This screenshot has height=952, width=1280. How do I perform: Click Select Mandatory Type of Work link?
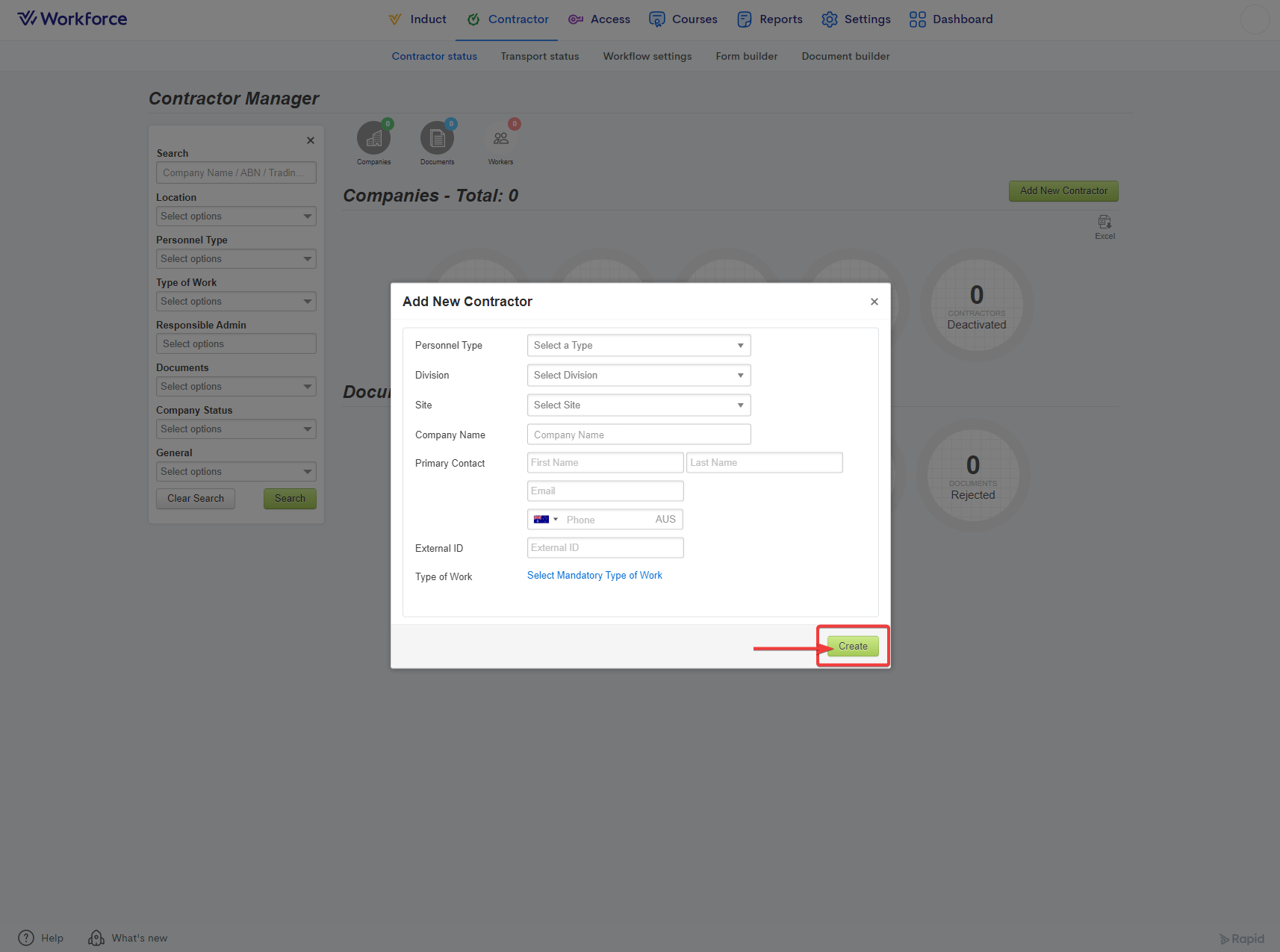click(594, 576)
